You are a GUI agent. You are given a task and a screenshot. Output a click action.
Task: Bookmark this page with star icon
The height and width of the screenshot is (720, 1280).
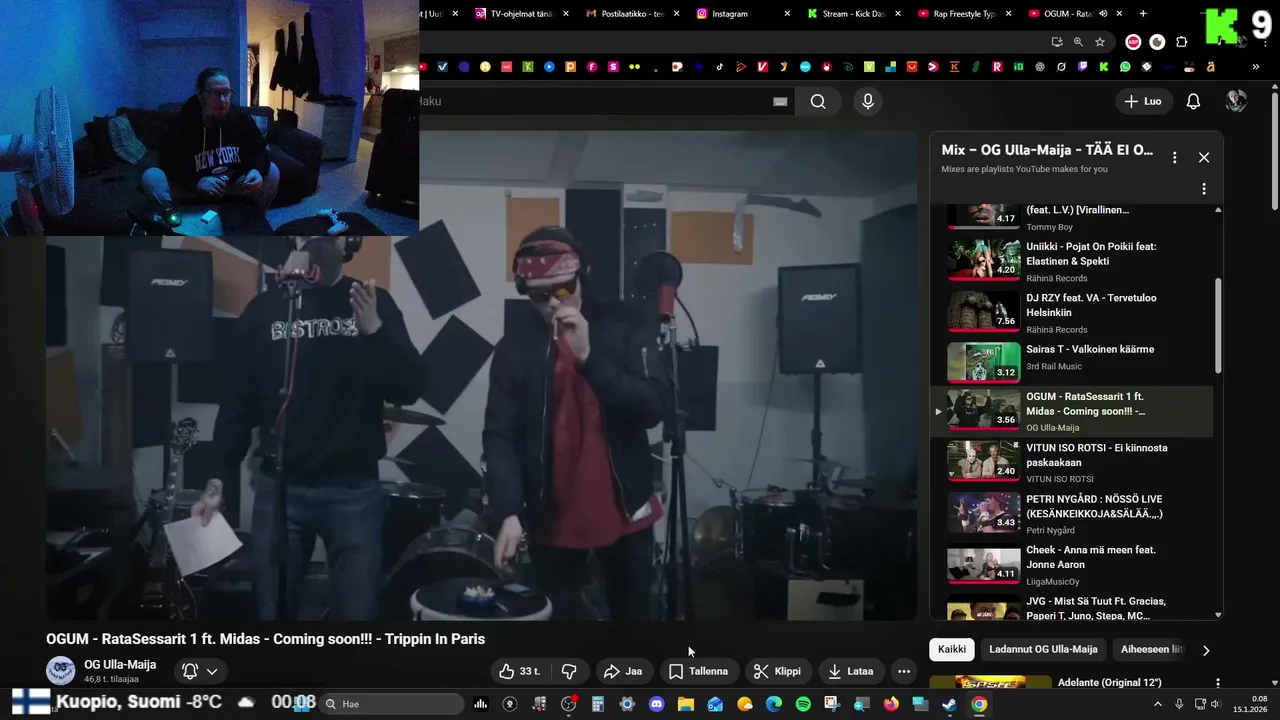1100,42
